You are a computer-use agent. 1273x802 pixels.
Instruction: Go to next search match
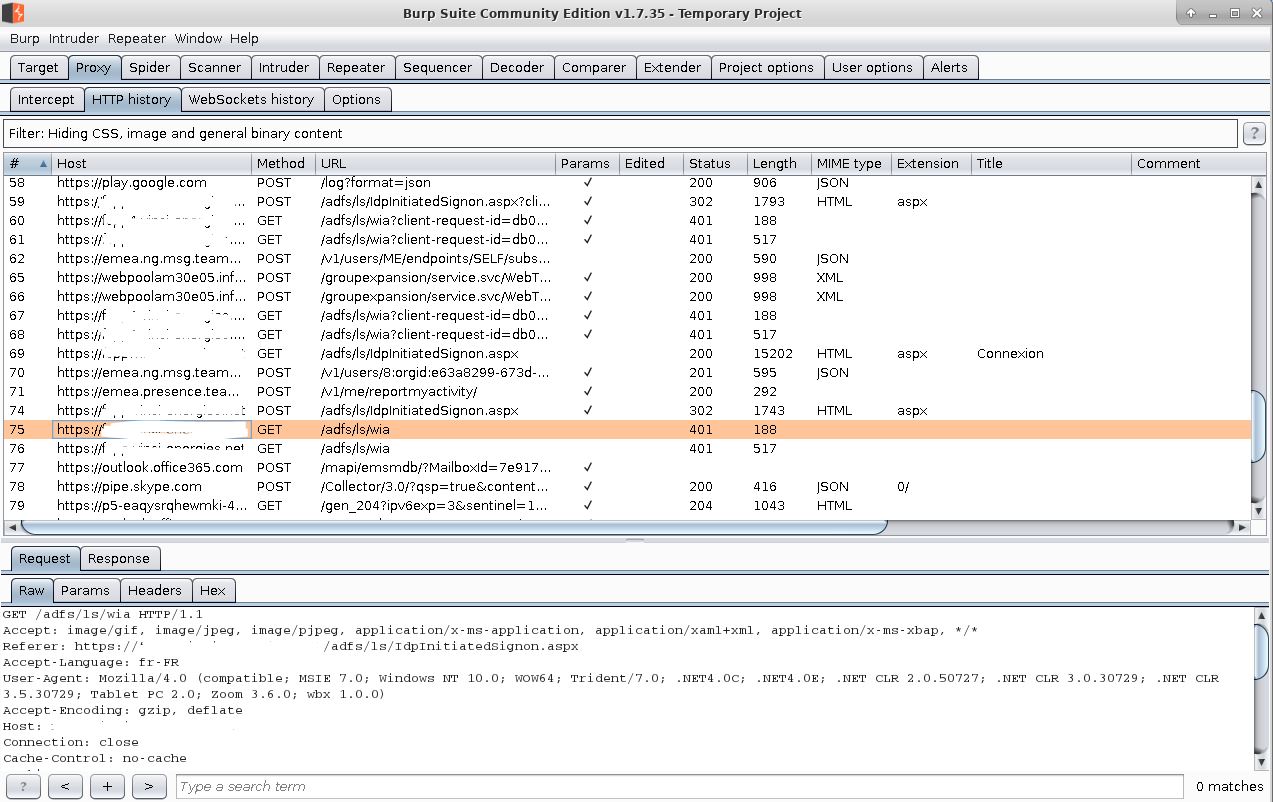[x=149, y=787]
